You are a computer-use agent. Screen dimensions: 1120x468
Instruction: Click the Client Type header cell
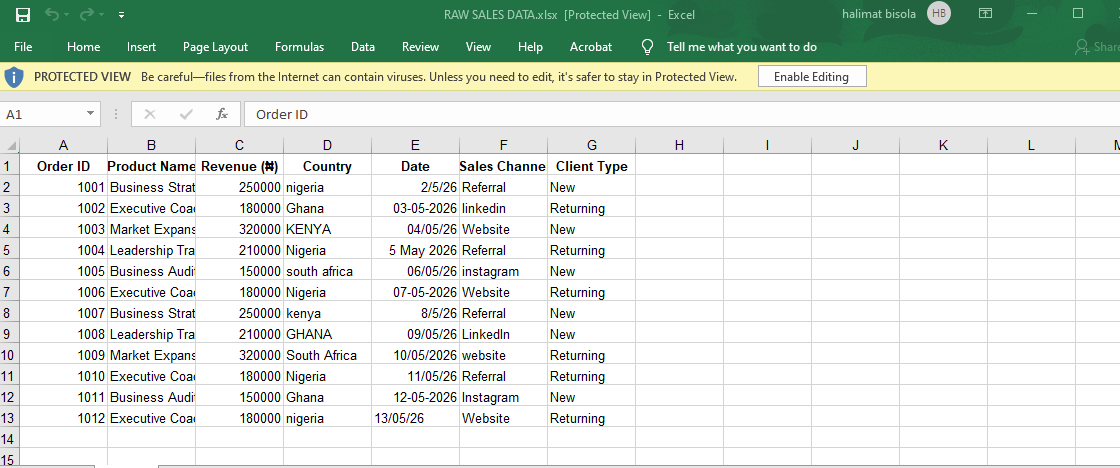[591, 166]
